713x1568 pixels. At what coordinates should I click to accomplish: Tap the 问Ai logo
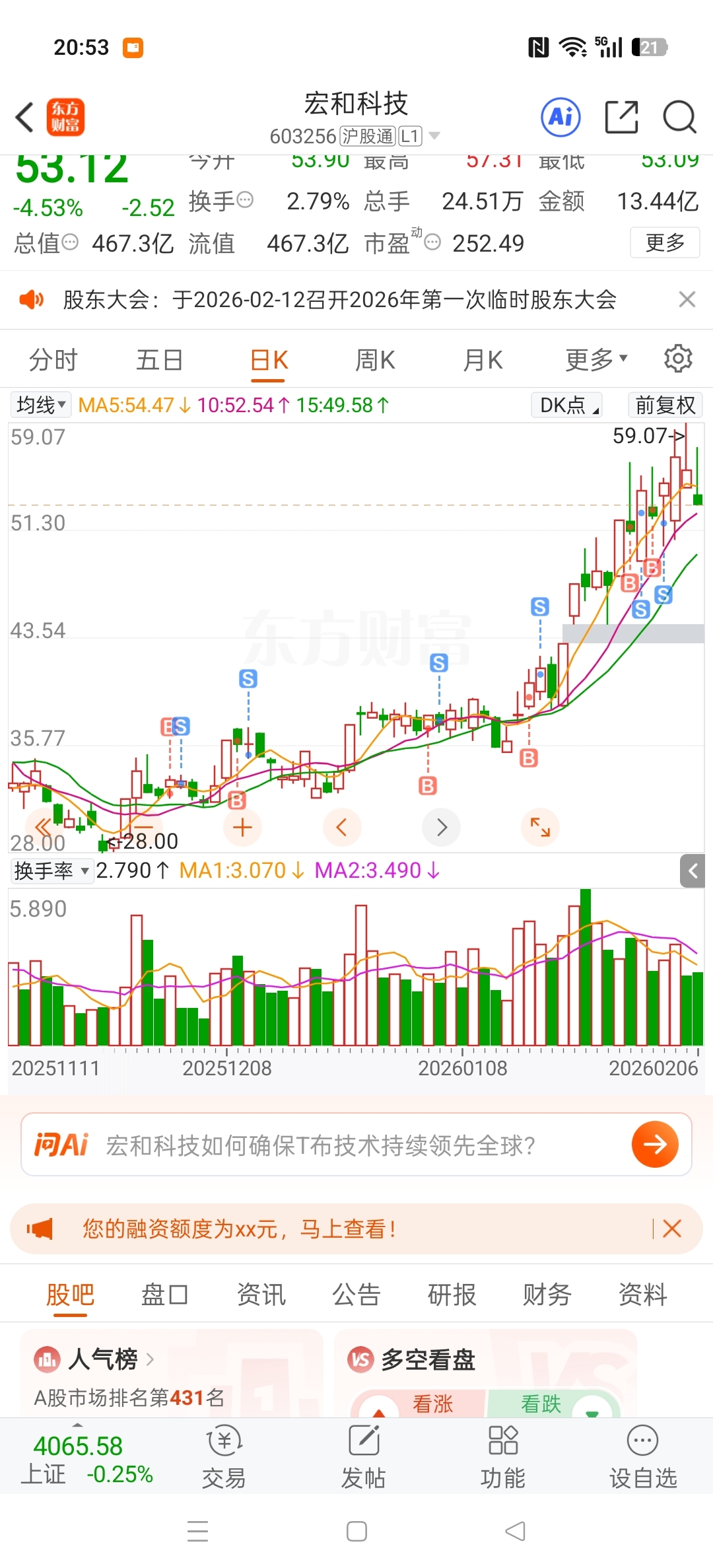pyautogui.click(x=61, y=1145)
